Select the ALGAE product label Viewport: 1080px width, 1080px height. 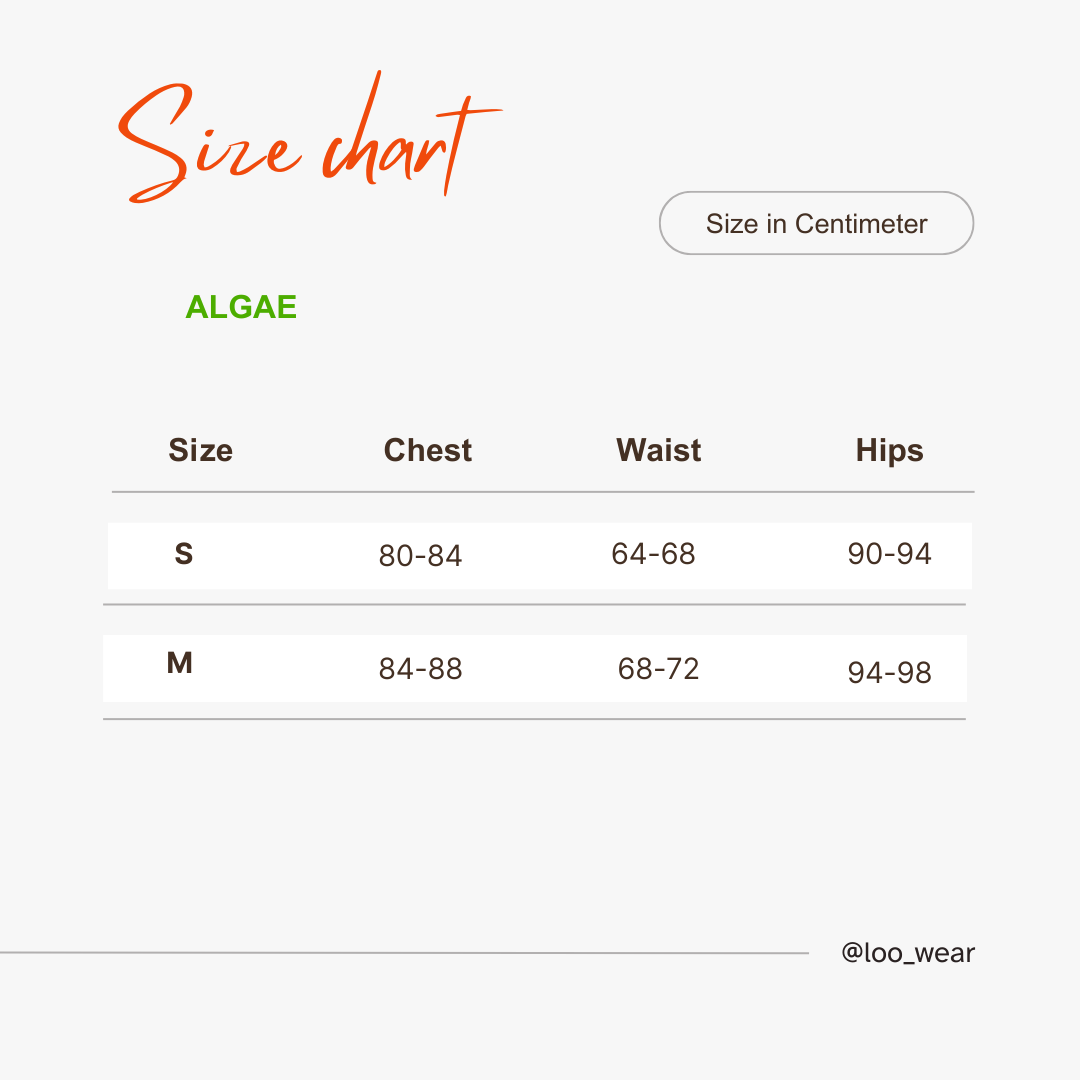point(241,307)
